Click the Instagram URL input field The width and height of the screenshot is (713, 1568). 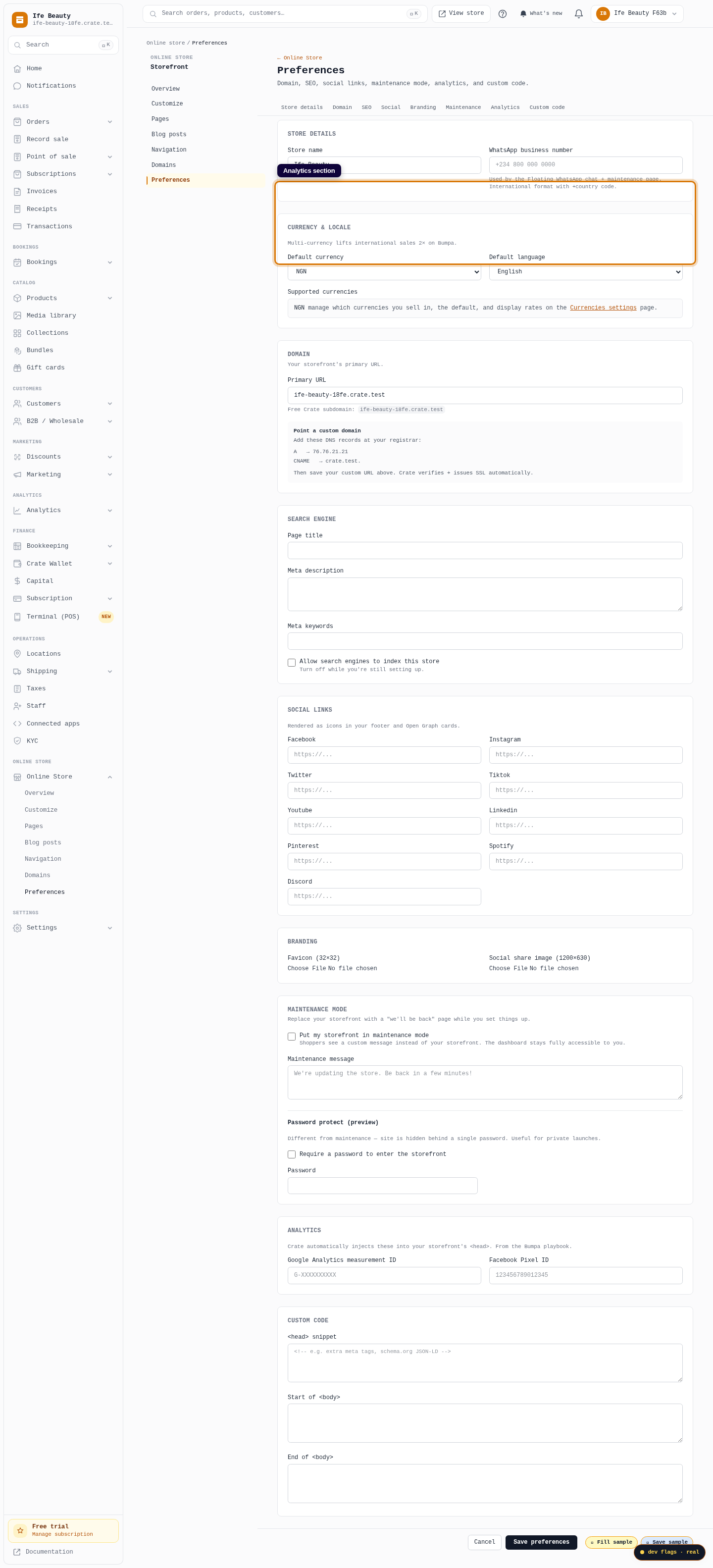pyautogui.click(x=585, y=755)
